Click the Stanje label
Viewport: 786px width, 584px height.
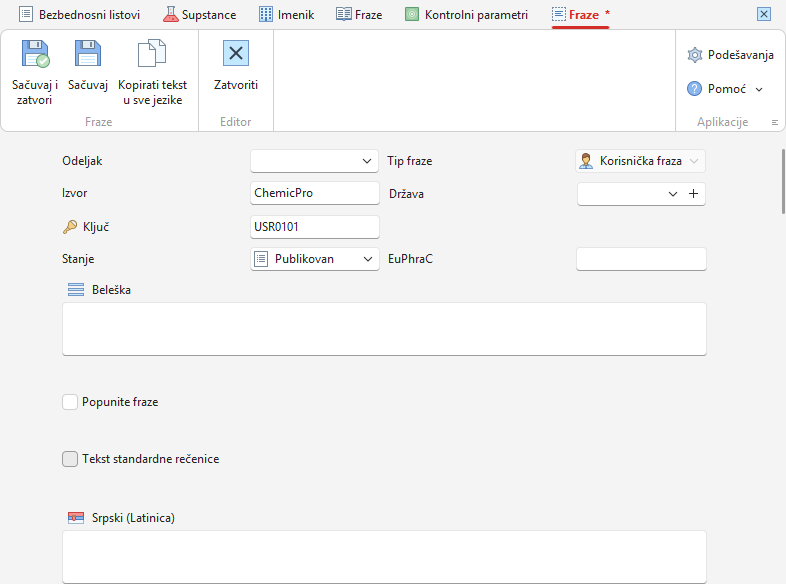(x=78, y=259)
